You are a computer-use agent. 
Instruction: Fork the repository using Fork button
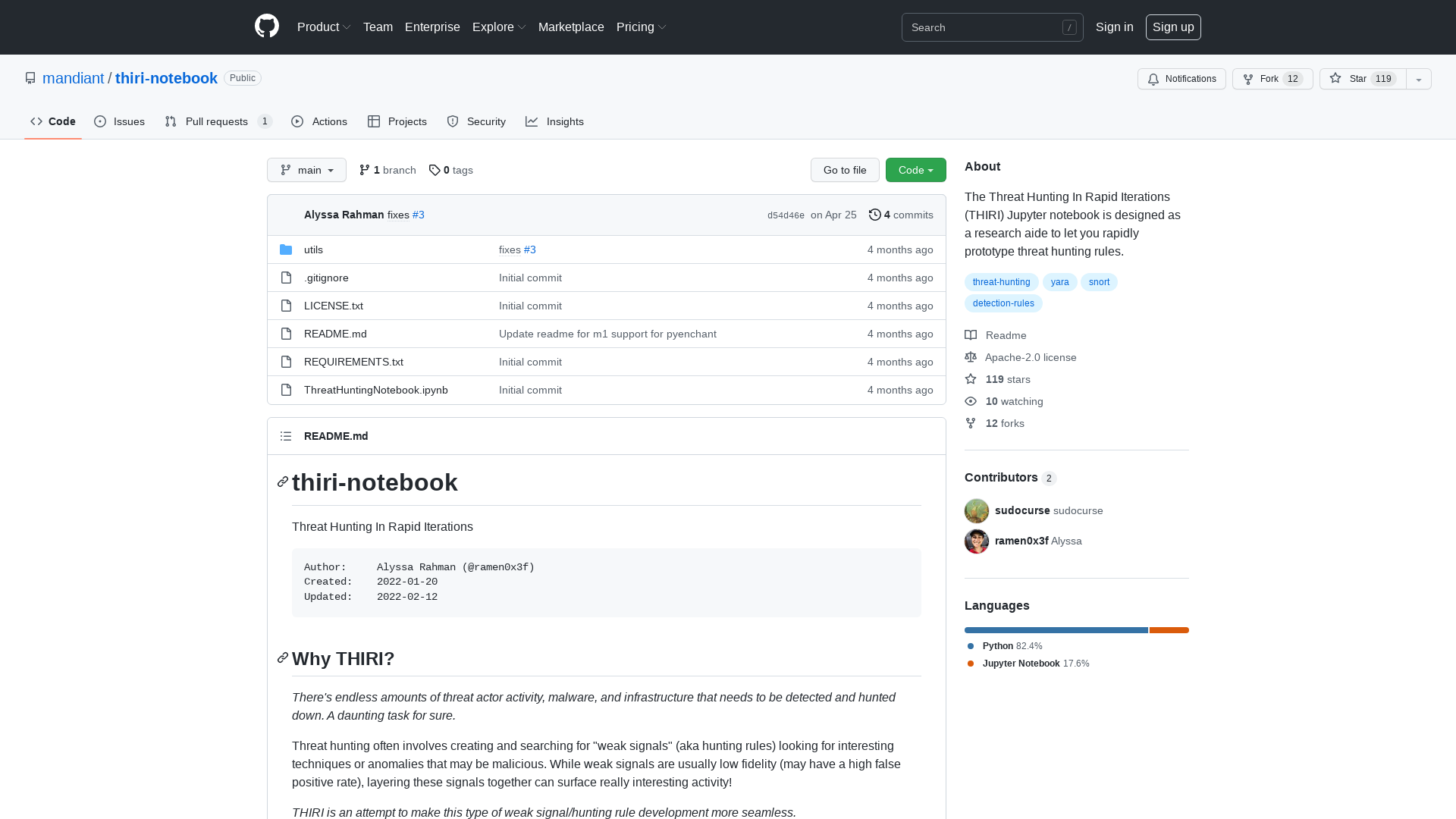coord(1272,79)
